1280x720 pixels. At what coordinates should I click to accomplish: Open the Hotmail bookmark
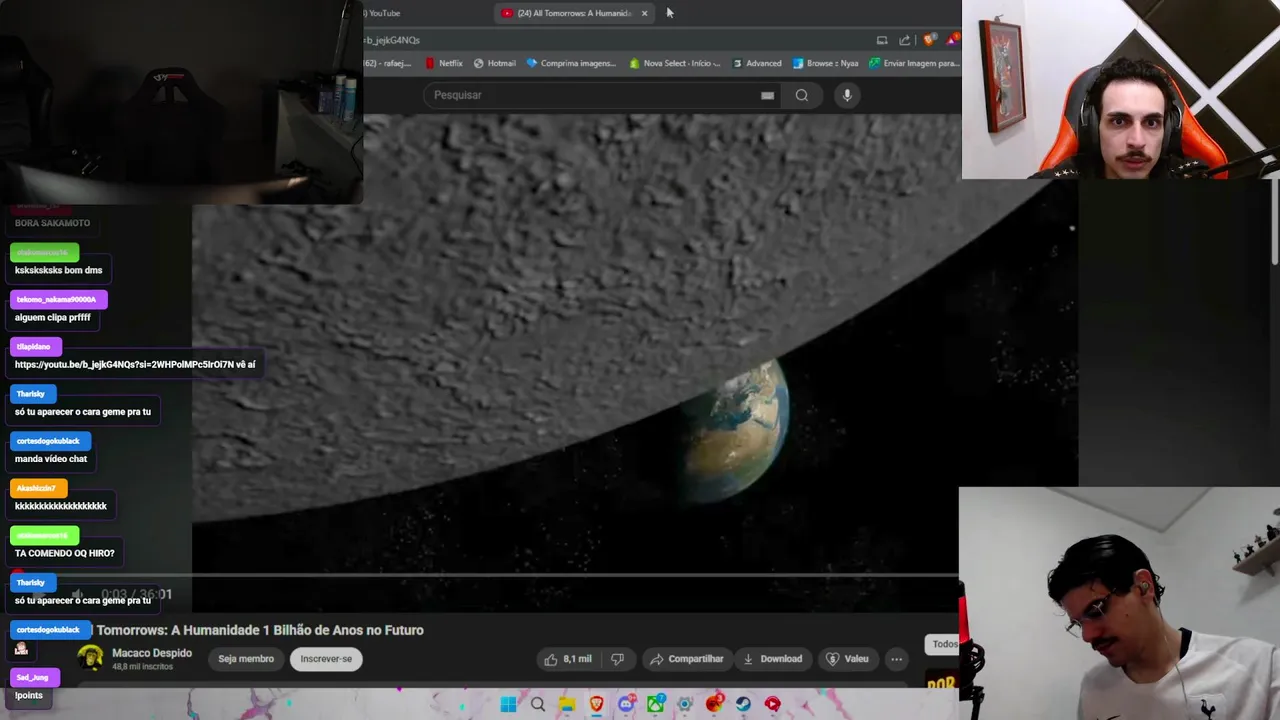tap(495, 63)
